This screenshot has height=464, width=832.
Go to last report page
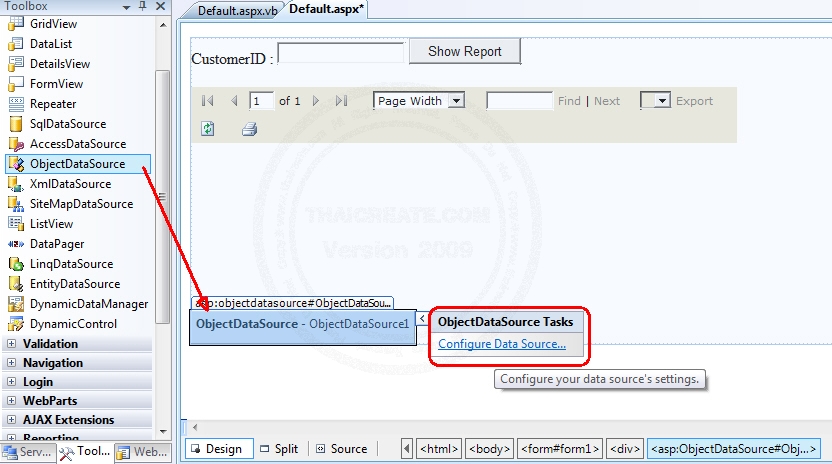click(x=342, y=101)
